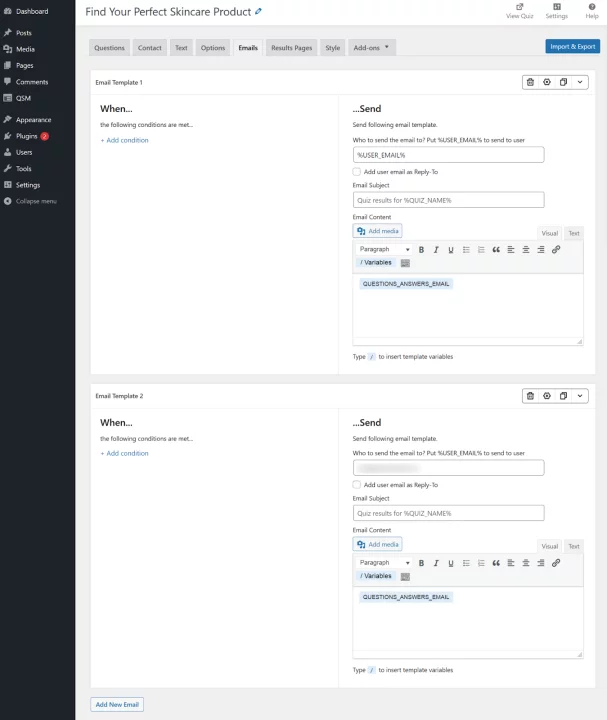Viewport: 607px width, 720px height.
Task: Duplicate Email Template 1 with copy icon
Action: [563, 82]
